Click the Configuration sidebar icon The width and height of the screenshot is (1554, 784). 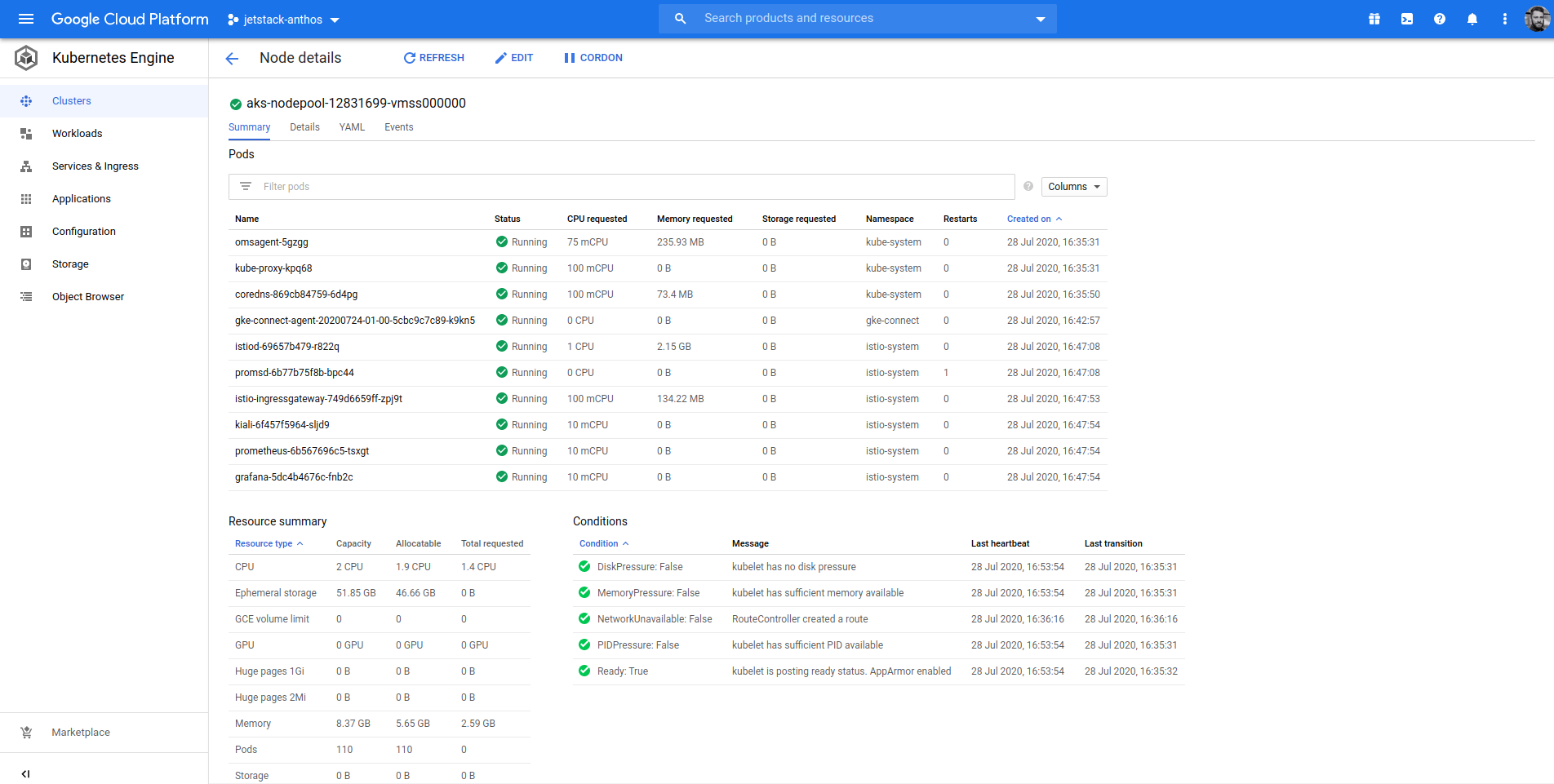point(26,232)
